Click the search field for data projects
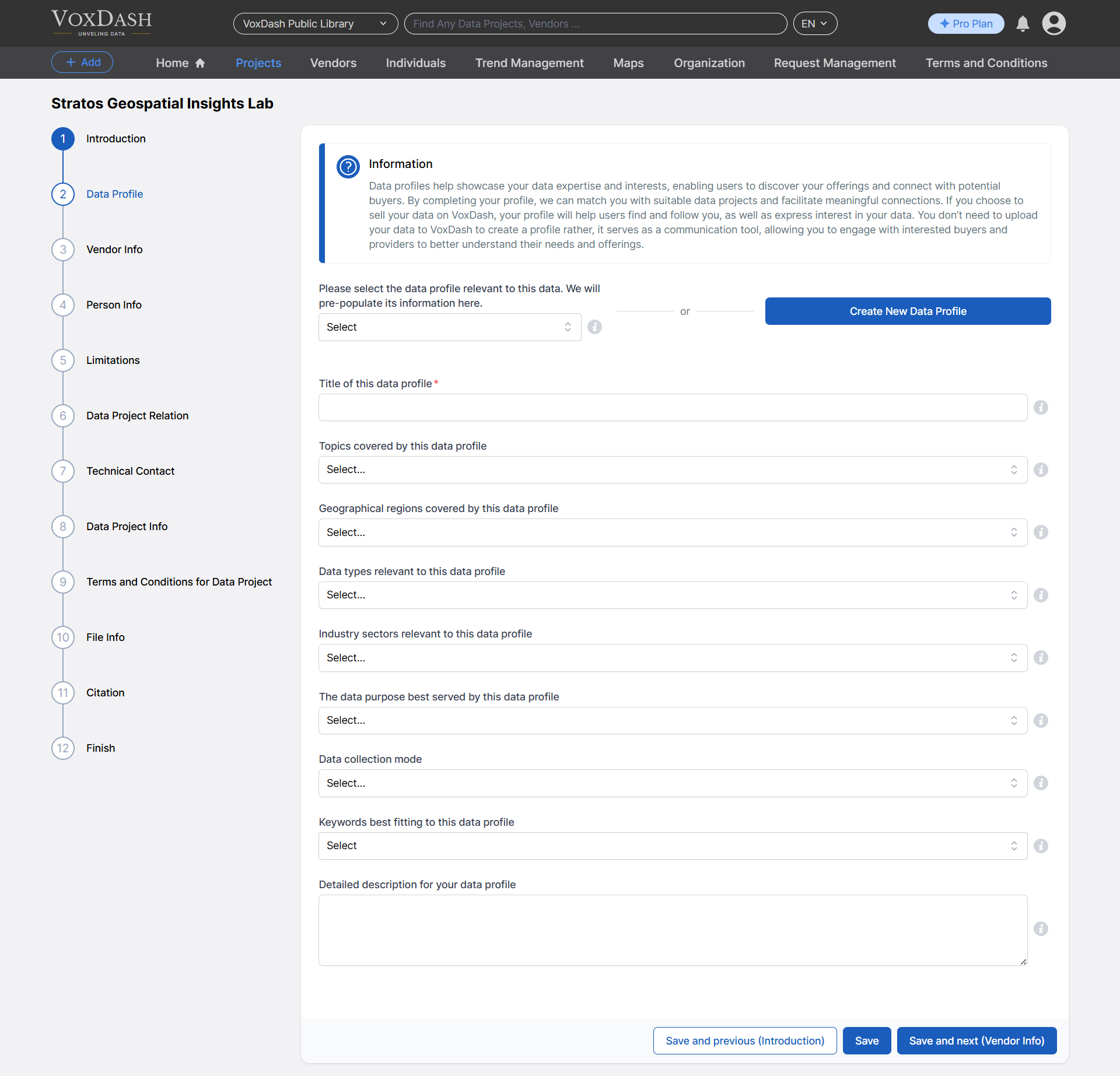The height and width of the screenshot is (1076, 1120). tap(595, 23)
